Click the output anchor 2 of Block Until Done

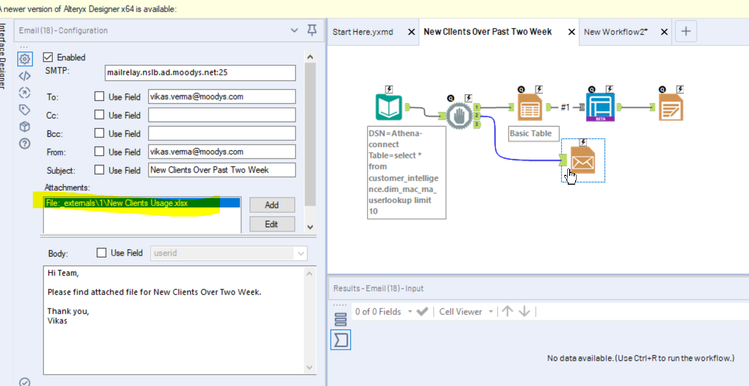476,116
